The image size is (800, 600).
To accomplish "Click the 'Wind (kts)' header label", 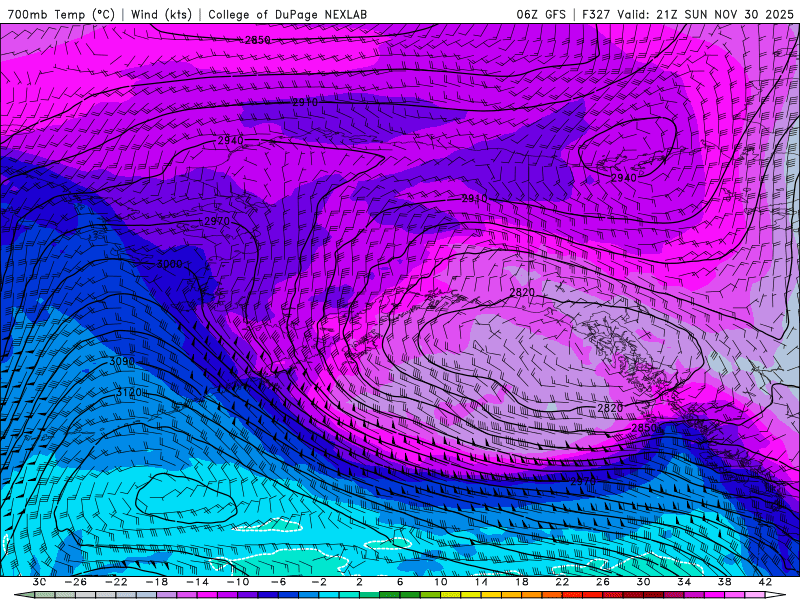I will tap(161, 14).
